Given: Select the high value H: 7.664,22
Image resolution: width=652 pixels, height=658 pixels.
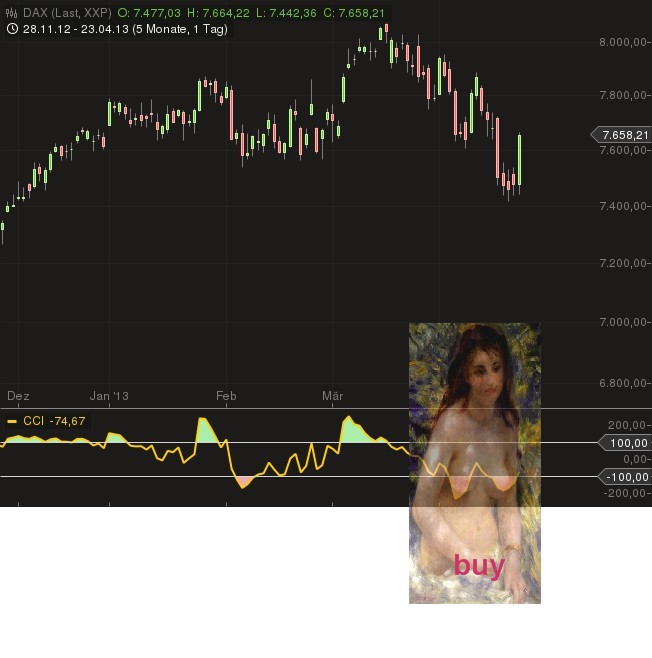Looking at the screenshot, I should (x=218, y=13).
